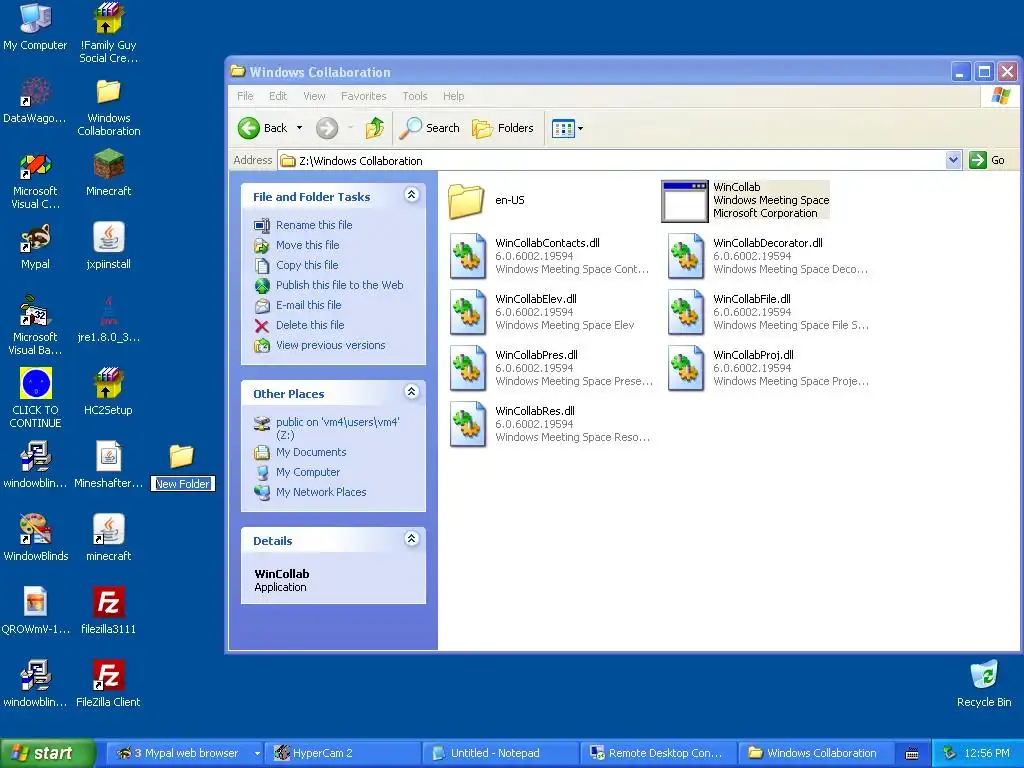Select the CLICK TO CONTINUE desktop icon
1024x768 pixels.
click(35, 384)
